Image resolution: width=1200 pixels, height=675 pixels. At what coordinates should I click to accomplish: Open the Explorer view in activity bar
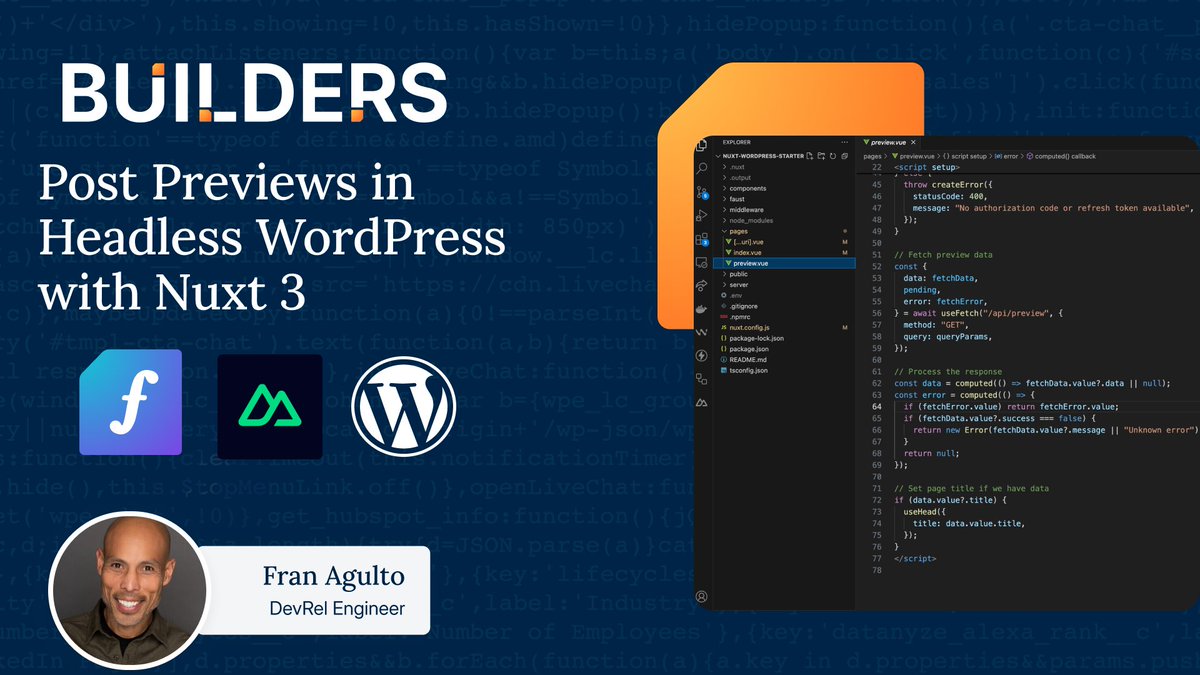point(701,144)
